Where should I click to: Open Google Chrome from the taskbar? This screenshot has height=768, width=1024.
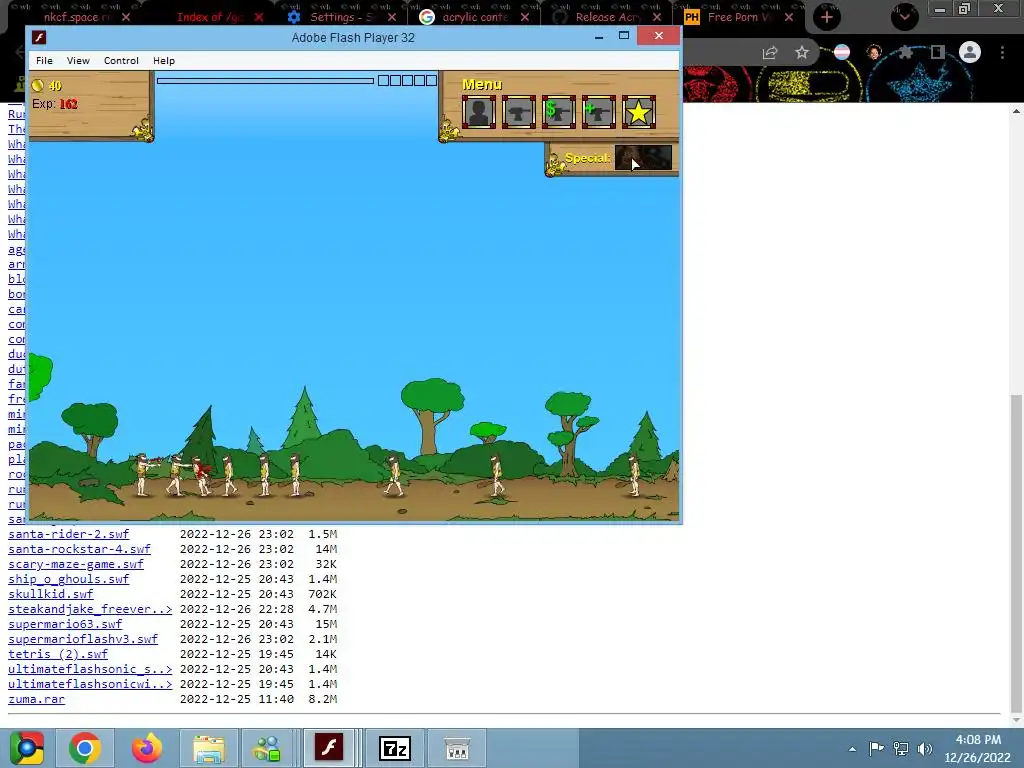(x=84, y=748)
